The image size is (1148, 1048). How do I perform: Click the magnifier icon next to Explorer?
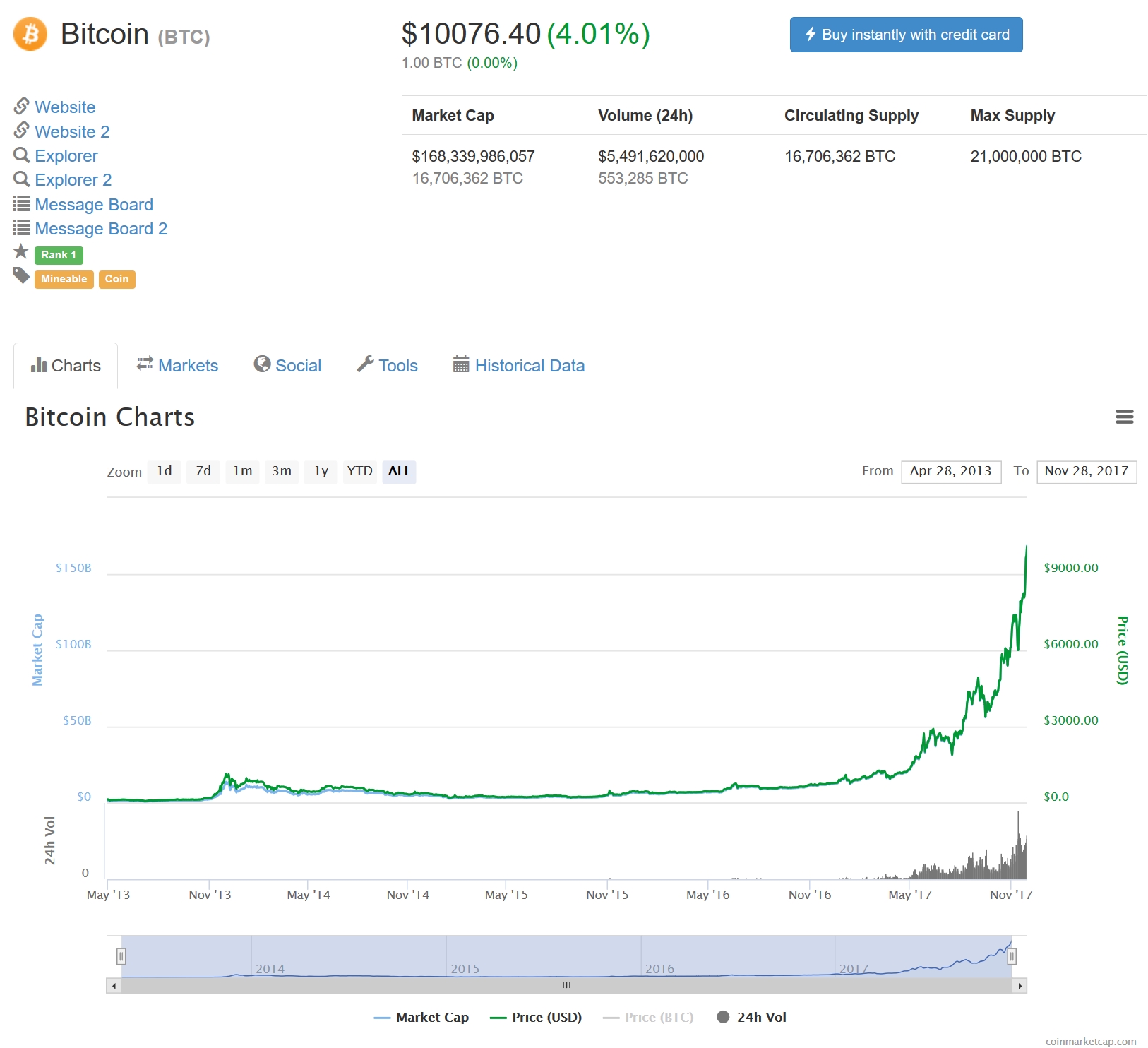click(x=21, y=155)
